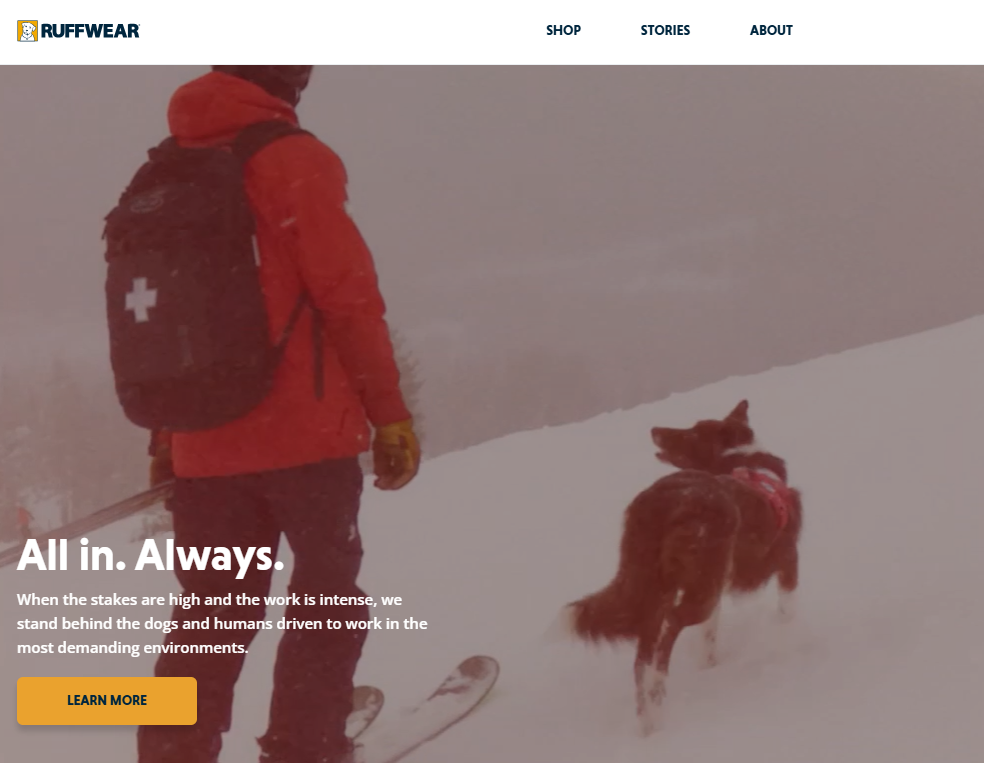Open the ABOUT menu
Screen dimensions: 984x763
point(771,30)
